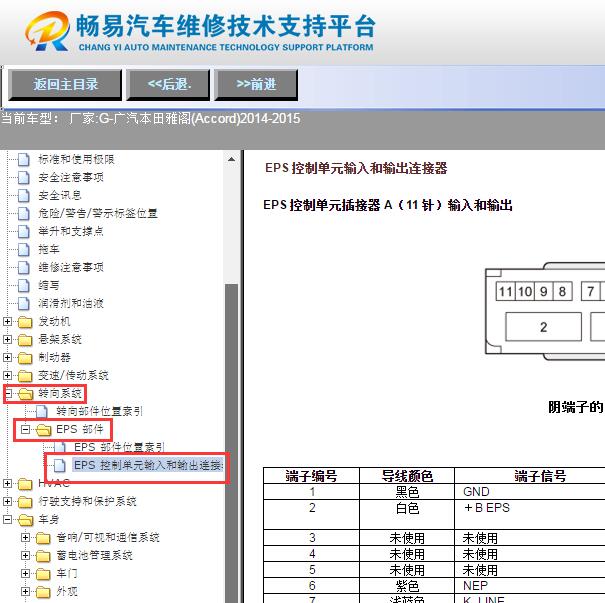Go forward with >>前进 button
The height and width of the screenshot is (603, 605).
click(x=256, y=84)
